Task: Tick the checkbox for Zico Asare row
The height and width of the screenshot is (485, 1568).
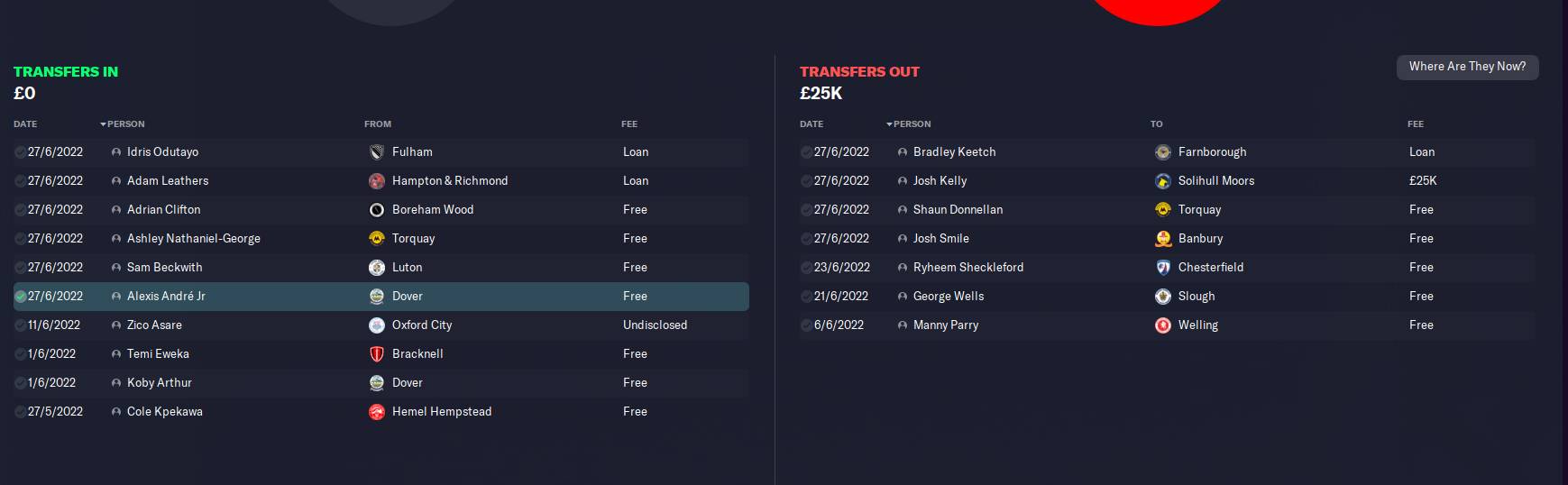Action: (20, 325)
